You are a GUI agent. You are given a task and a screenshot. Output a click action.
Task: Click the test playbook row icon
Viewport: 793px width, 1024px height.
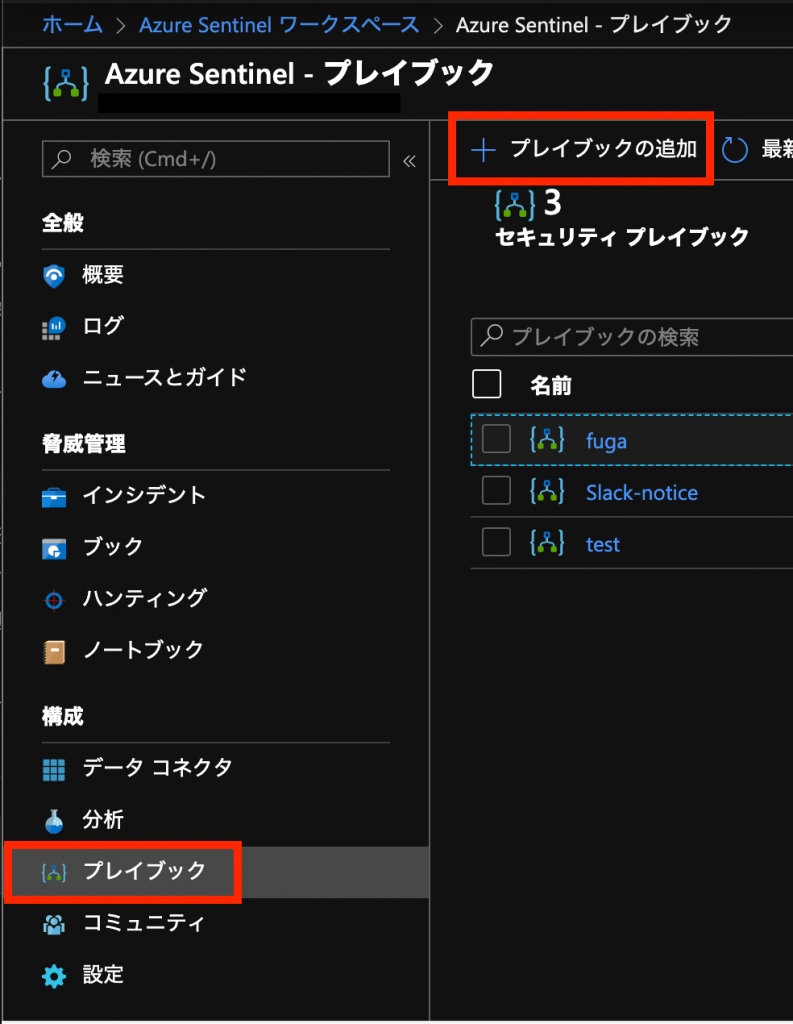pos(547,543)
